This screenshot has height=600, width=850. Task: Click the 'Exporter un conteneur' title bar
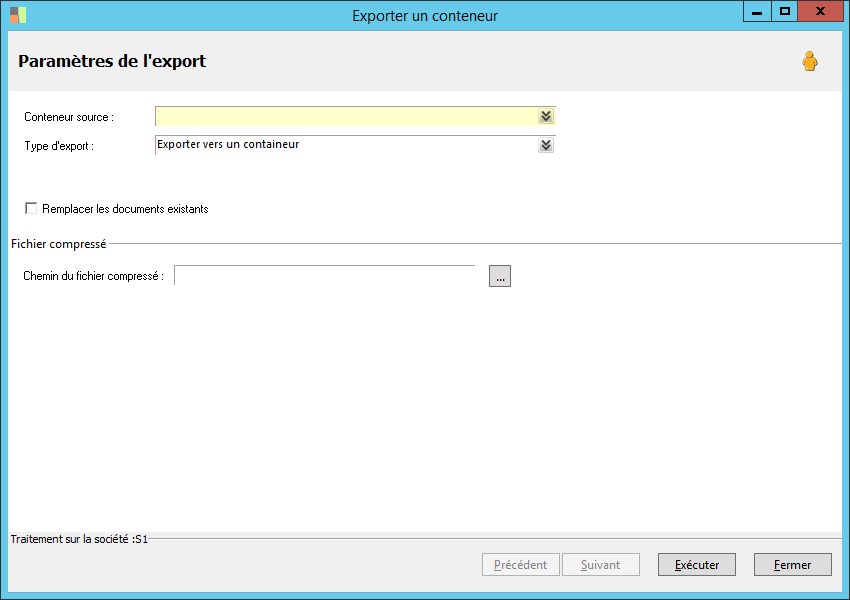(425, 15)
